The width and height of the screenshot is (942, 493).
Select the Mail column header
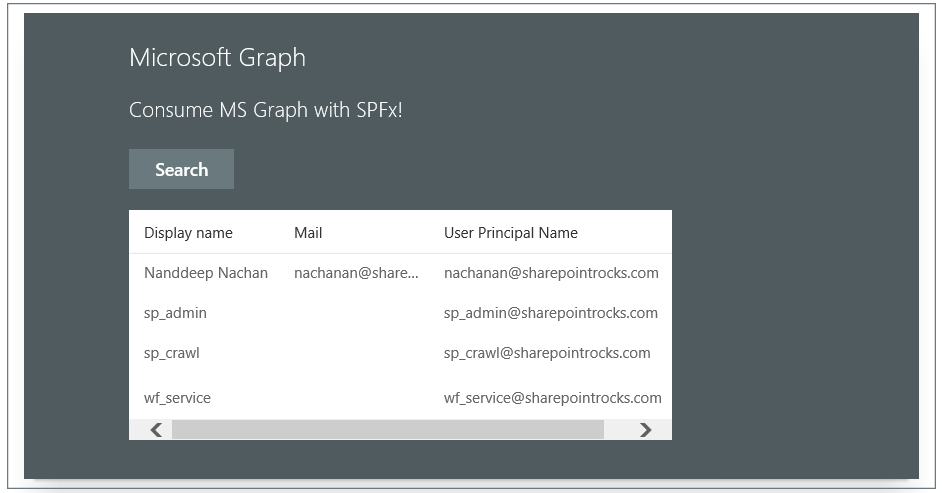308,233
